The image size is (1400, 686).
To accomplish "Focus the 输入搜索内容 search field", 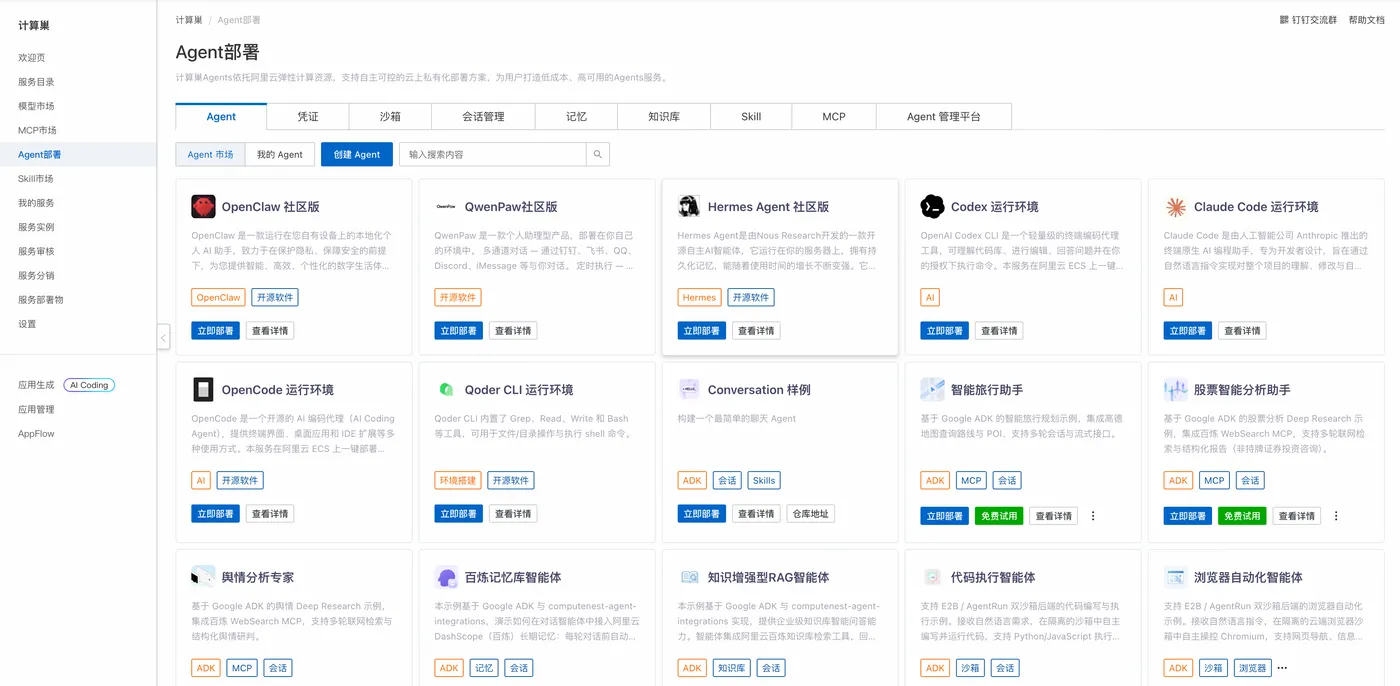I will tap(493, 154).
